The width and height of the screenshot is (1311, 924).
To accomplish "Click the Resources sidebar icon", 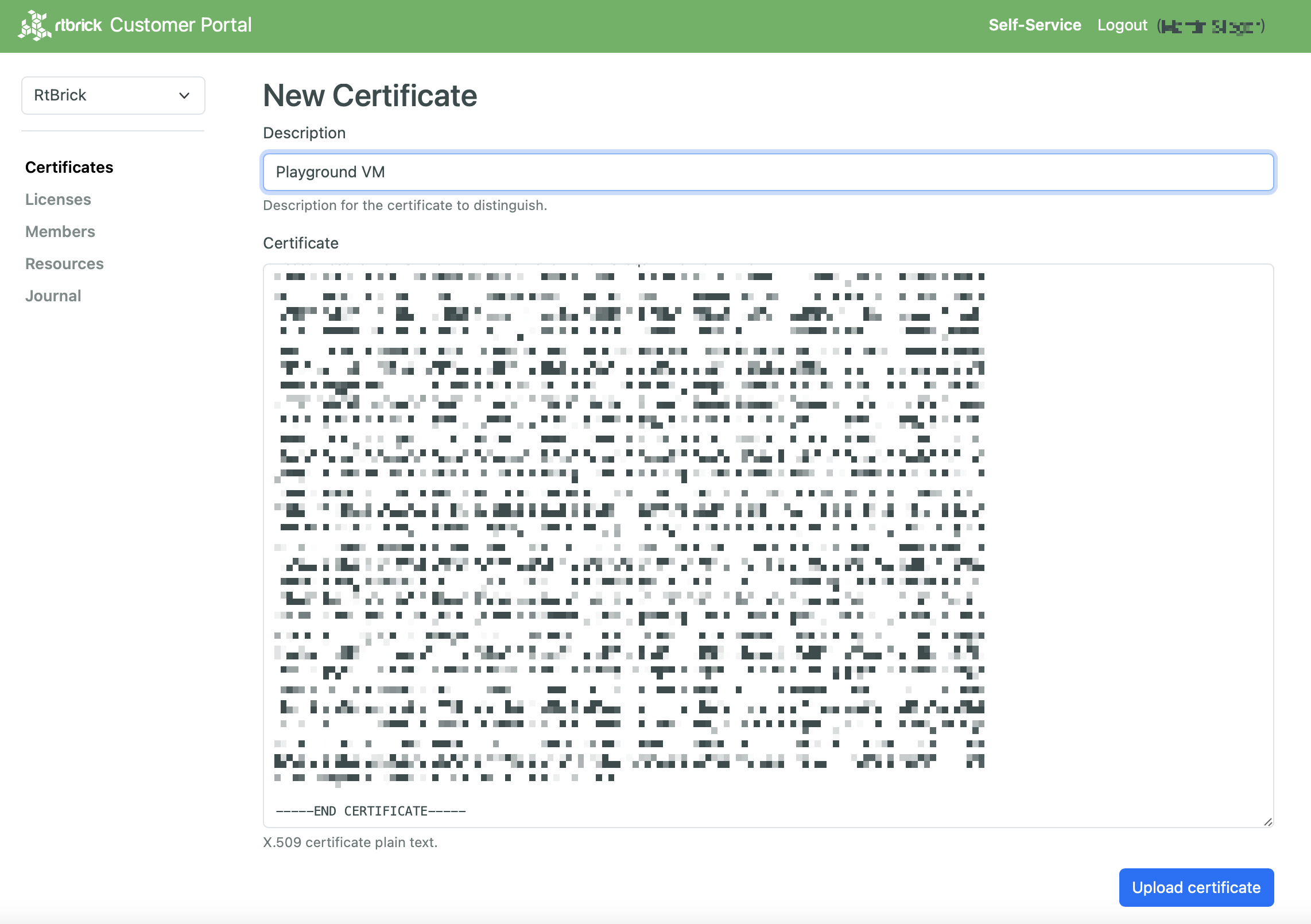I will (x=65, y=263).
